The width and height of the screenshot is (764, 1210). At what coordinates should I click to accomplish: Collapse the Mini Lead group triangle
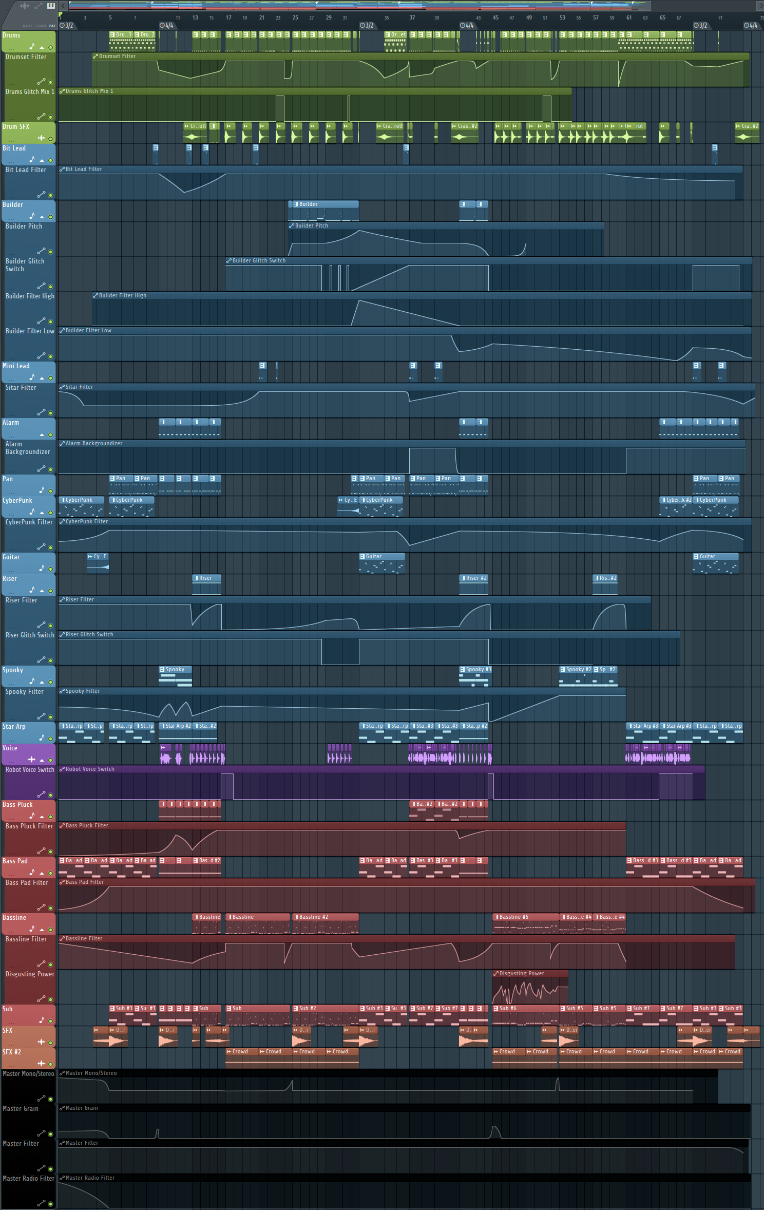click(42, 378)
